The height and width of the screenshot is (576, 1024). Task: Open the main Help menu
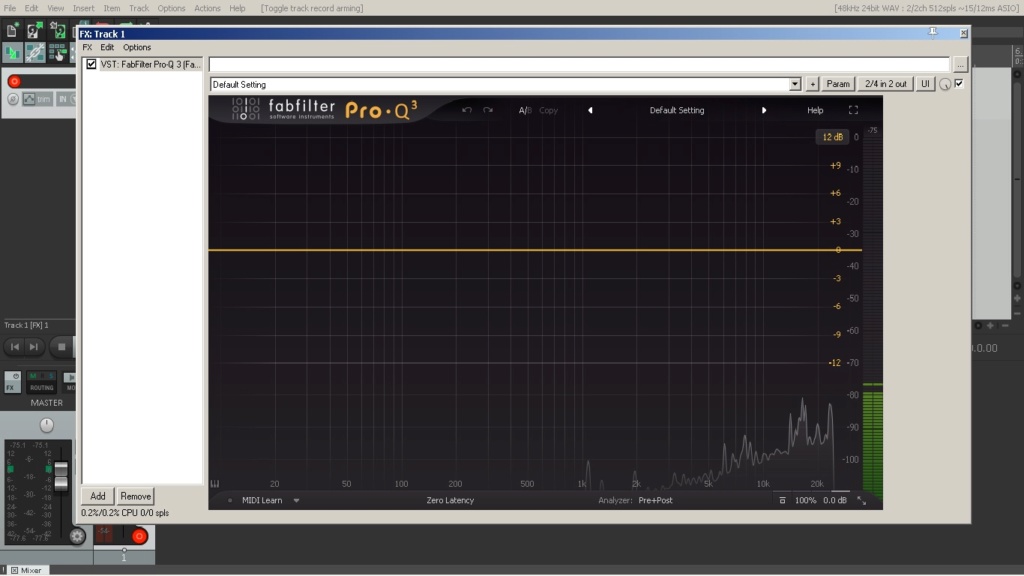click(237, 8)
